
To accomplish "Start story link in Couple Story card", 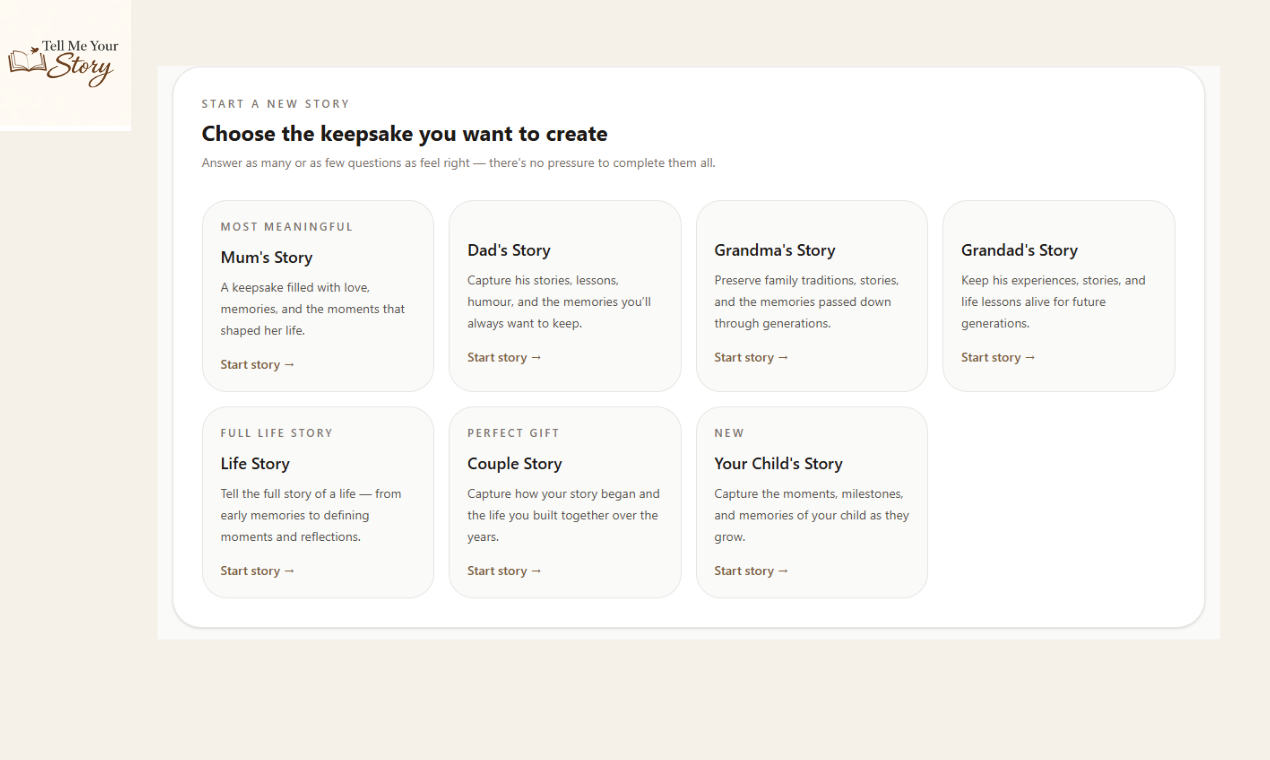I will (x=505, y=571).
